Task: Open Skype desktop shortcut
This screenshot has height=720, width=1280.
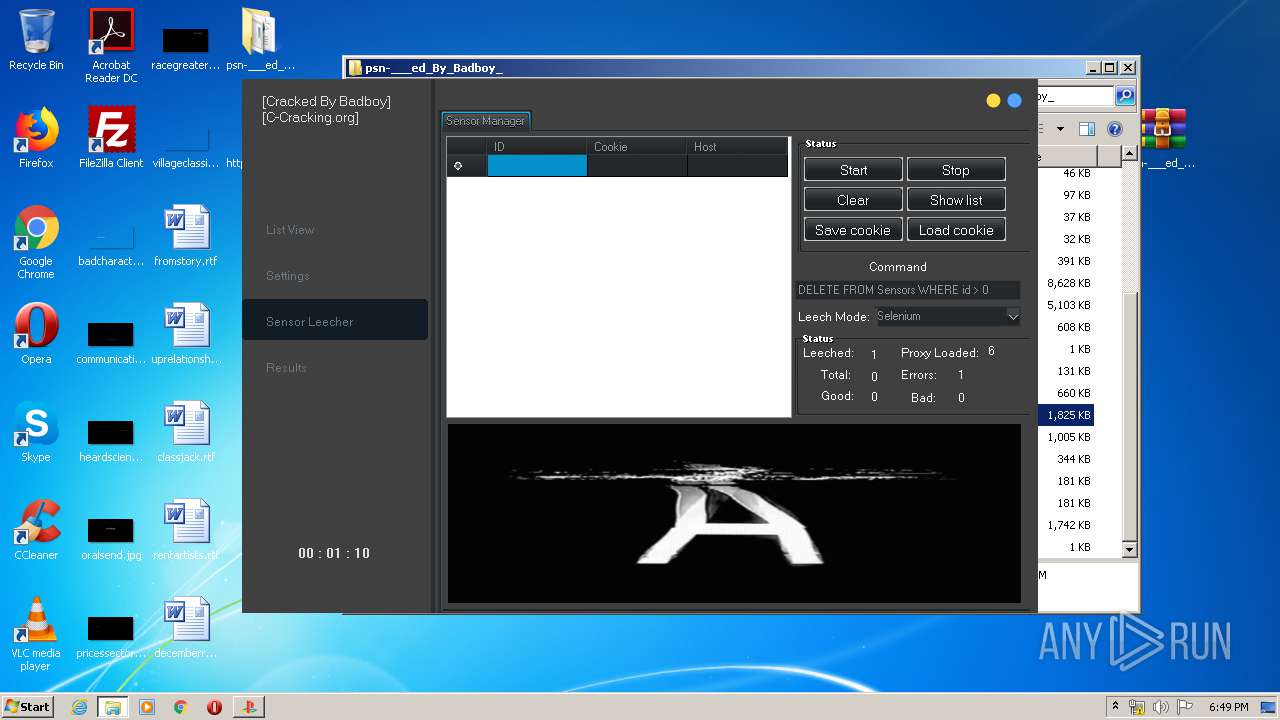Action: (36, 431)
